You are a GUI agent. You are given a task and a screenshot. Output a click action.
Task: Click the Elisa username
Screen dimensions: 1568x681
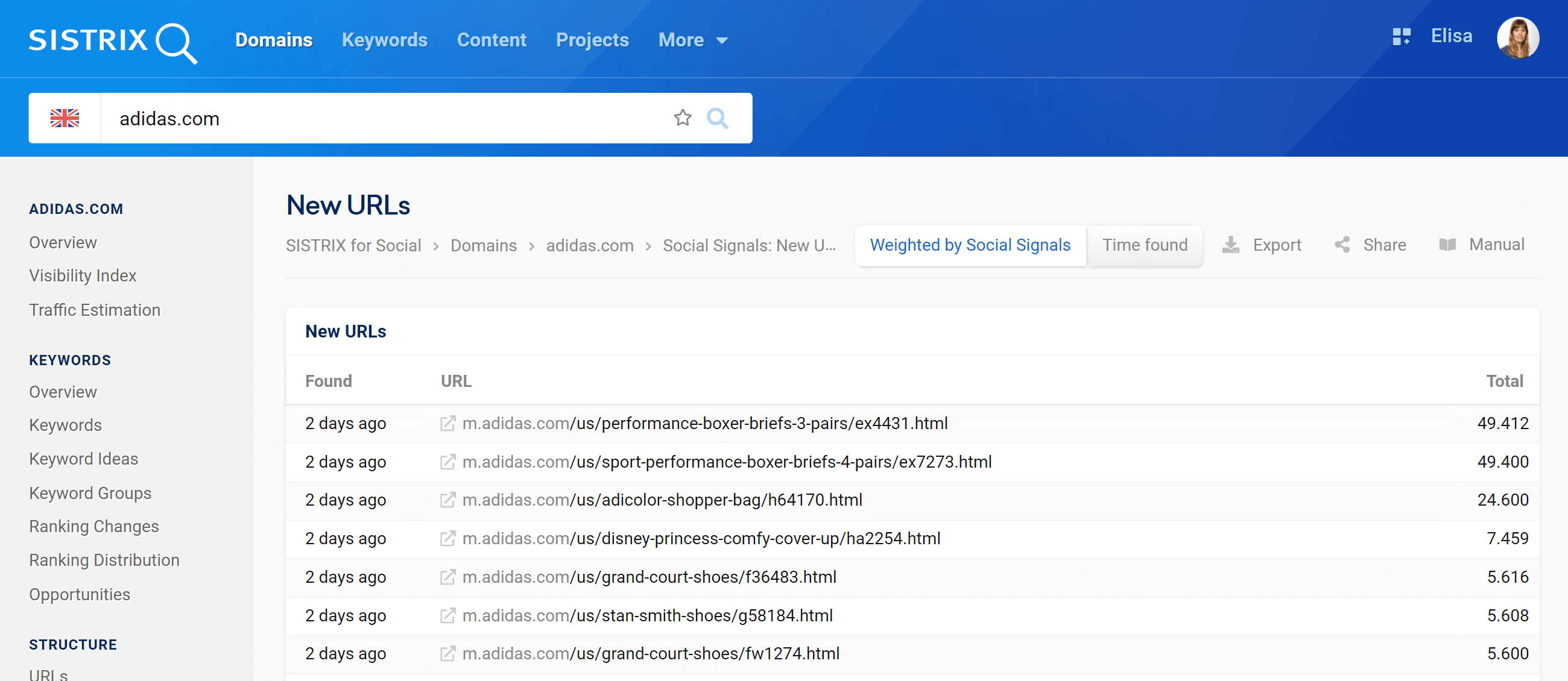point(1451,37)
